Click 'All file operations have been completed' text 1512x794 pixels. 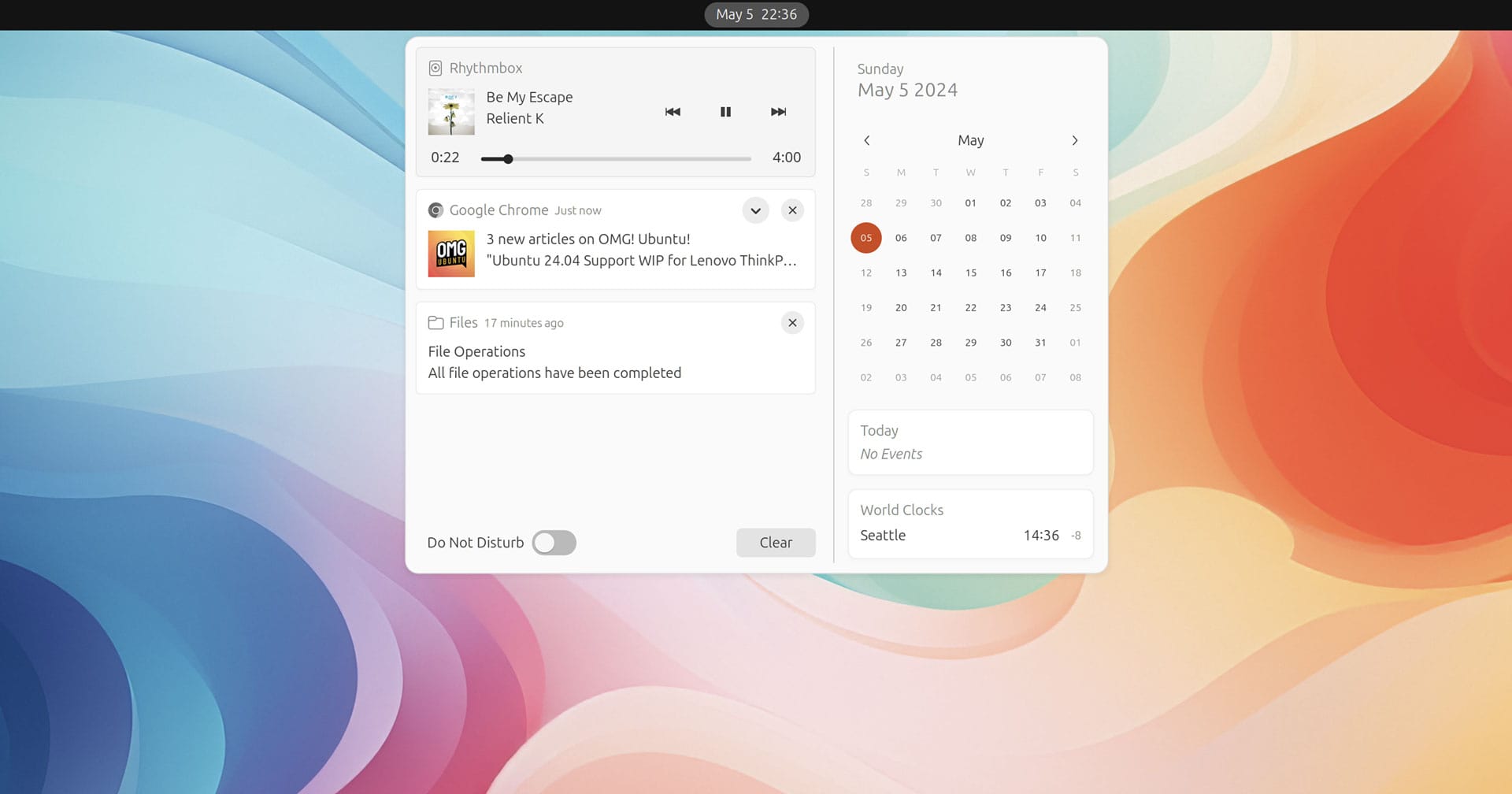click(x=554, y=373)
